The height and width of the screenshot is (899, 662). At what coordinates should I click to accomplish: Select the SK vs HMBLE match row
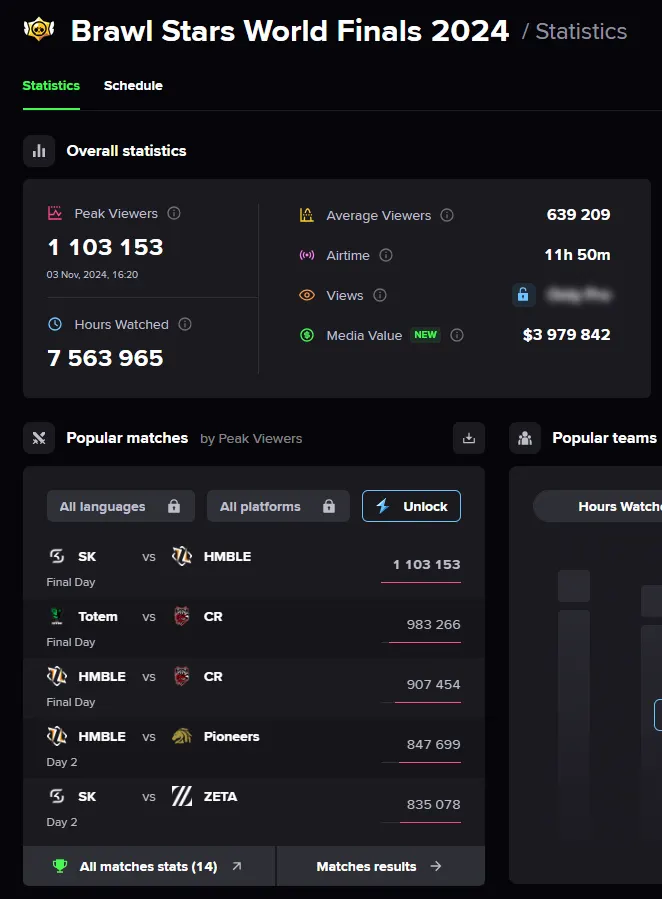(250, 565)
